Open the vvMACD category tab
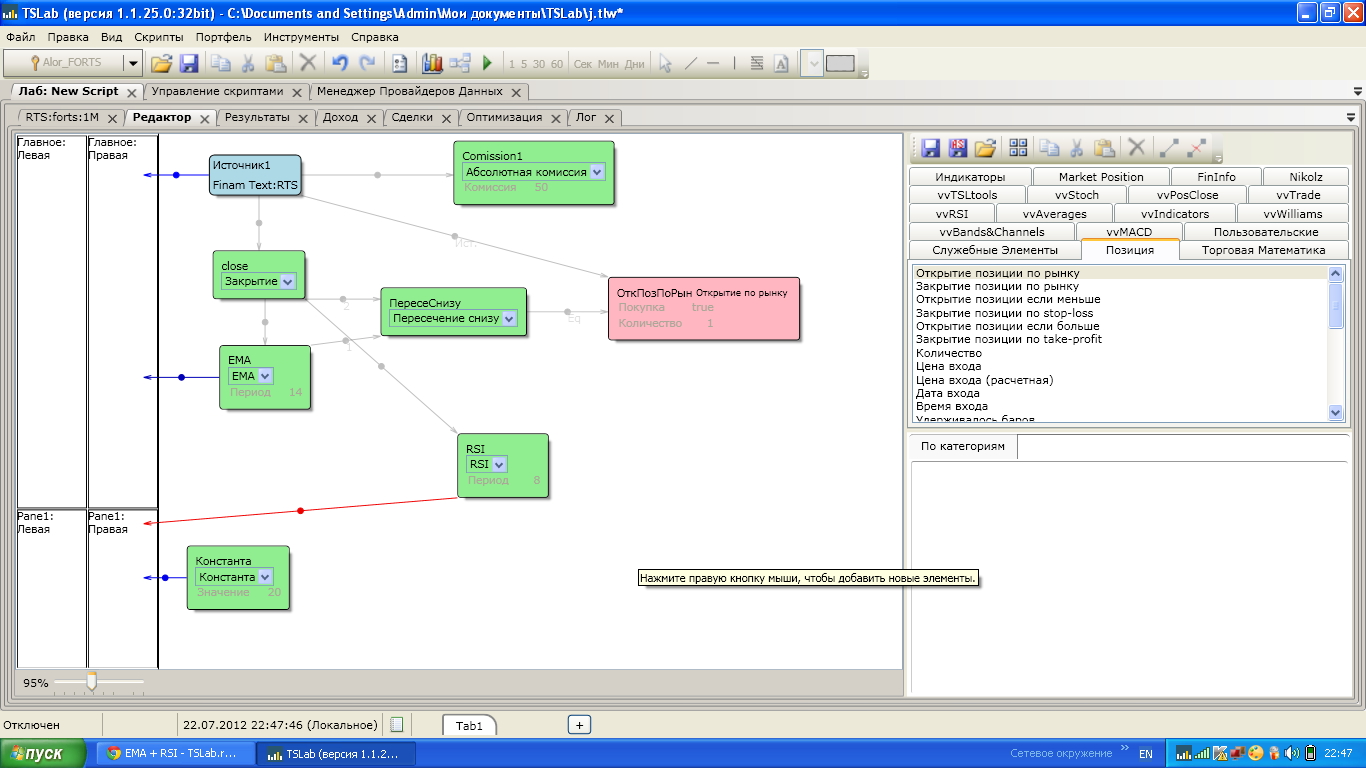 1129,232
